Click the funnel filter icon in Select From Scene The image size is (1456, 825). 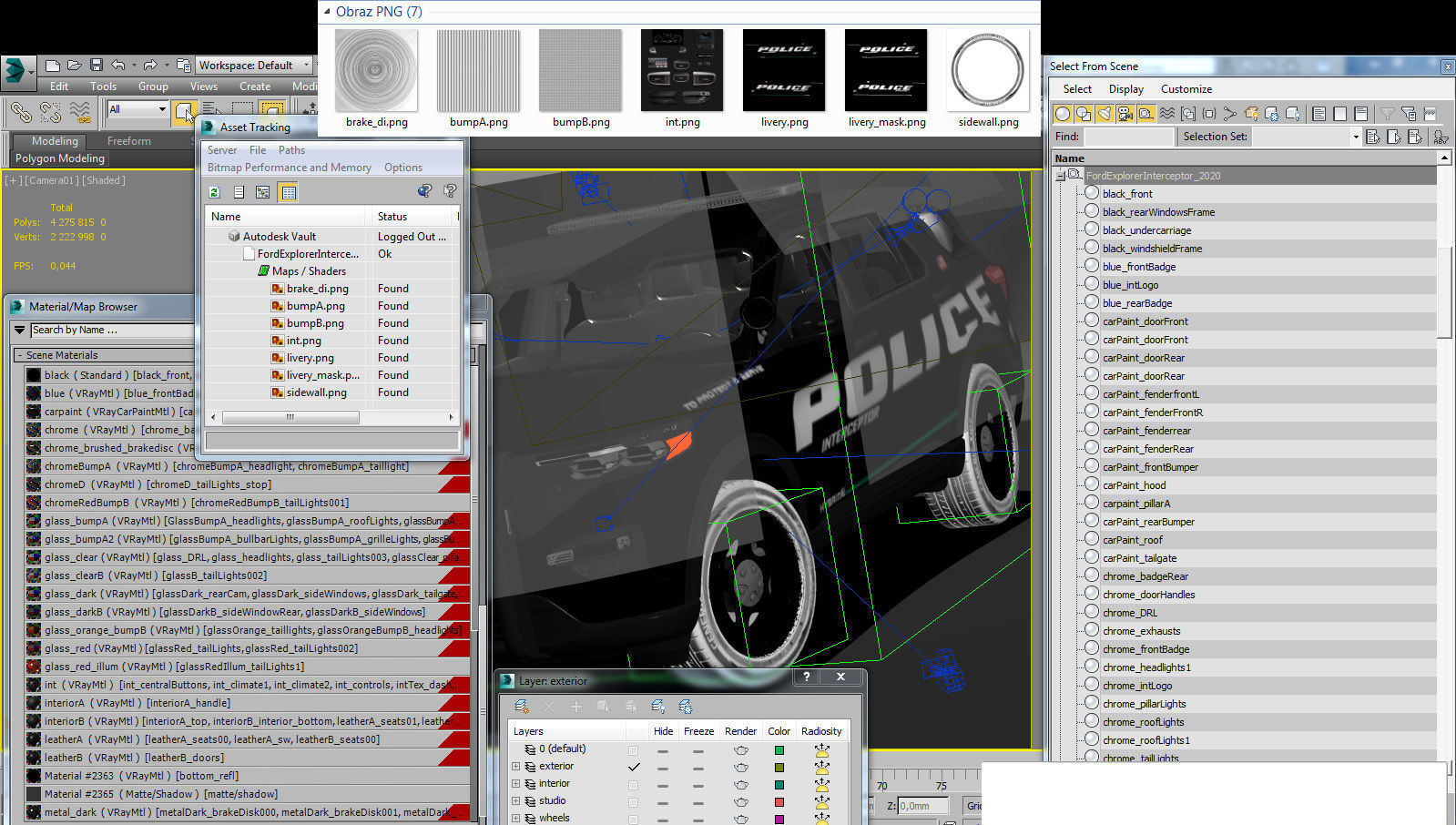click(x=1387, y=113)
